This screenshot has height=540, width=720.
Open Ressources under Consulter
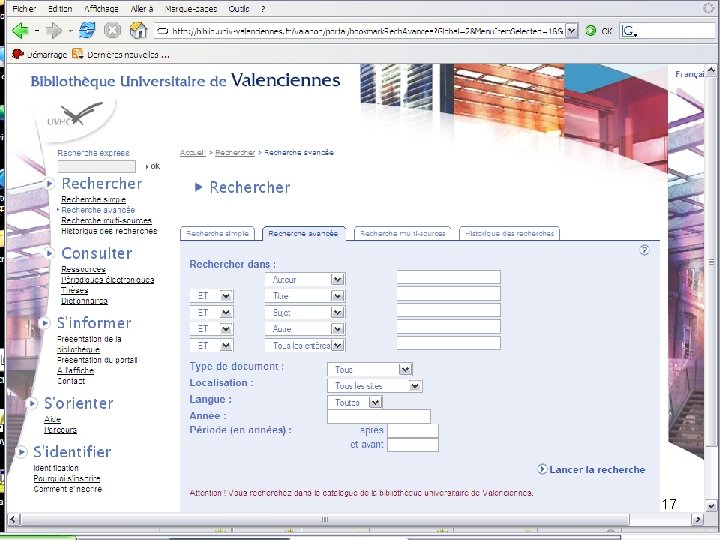[83, 269]
